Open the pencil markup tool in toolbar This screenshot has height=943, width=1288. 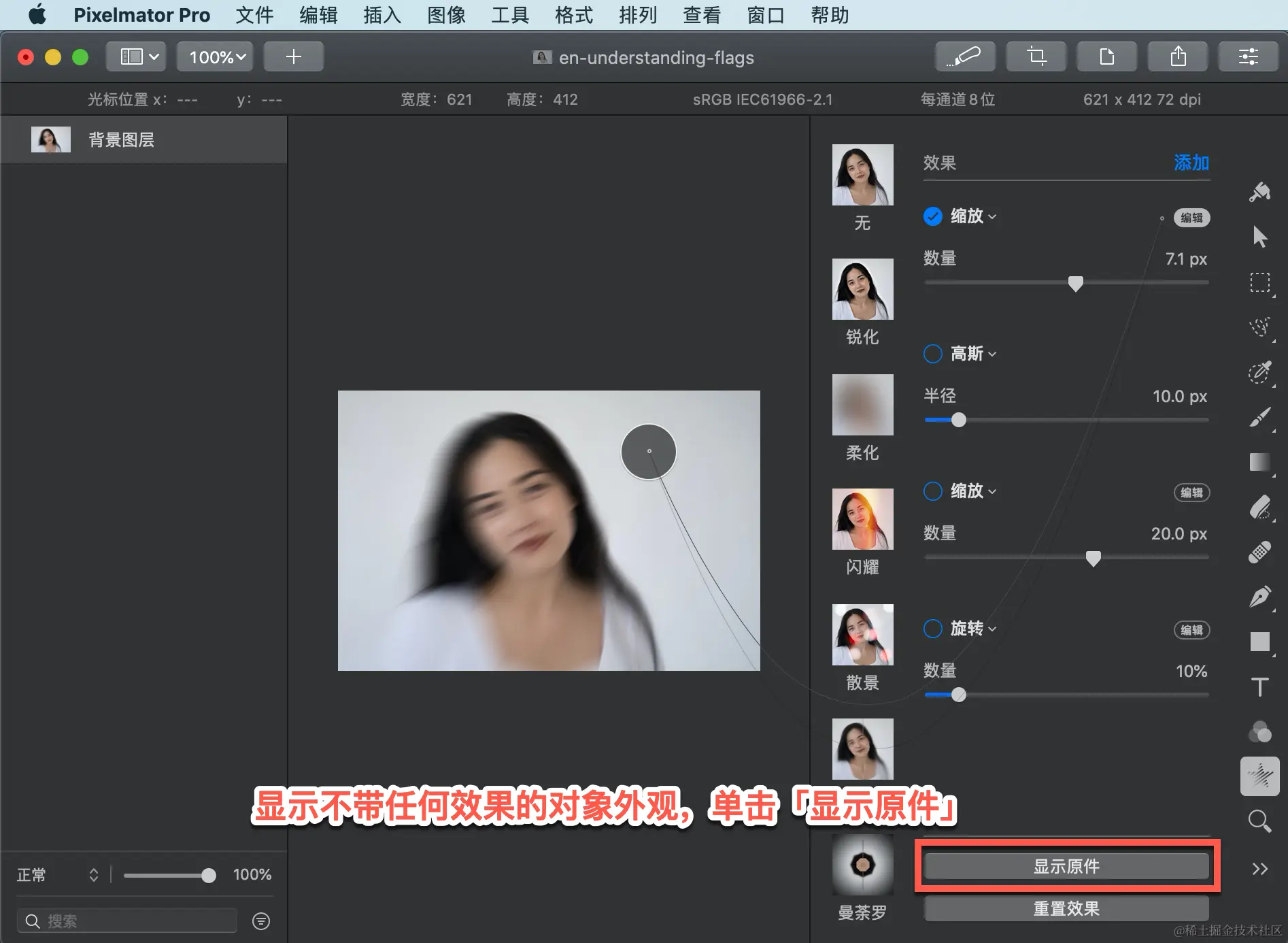(965, 56)
